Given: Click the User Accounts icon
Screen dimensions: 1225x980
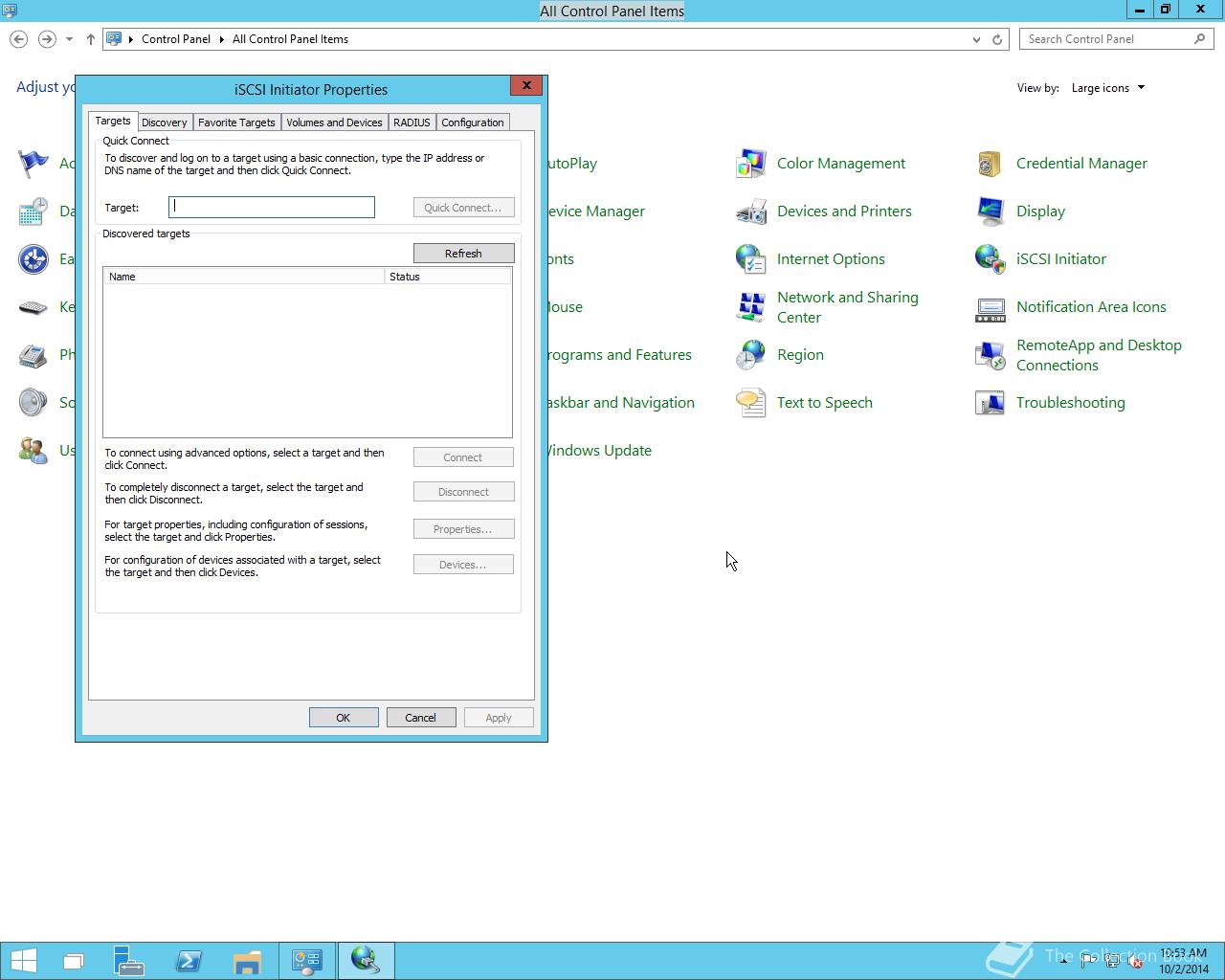Looking at the screenshot, I should 33,451.
